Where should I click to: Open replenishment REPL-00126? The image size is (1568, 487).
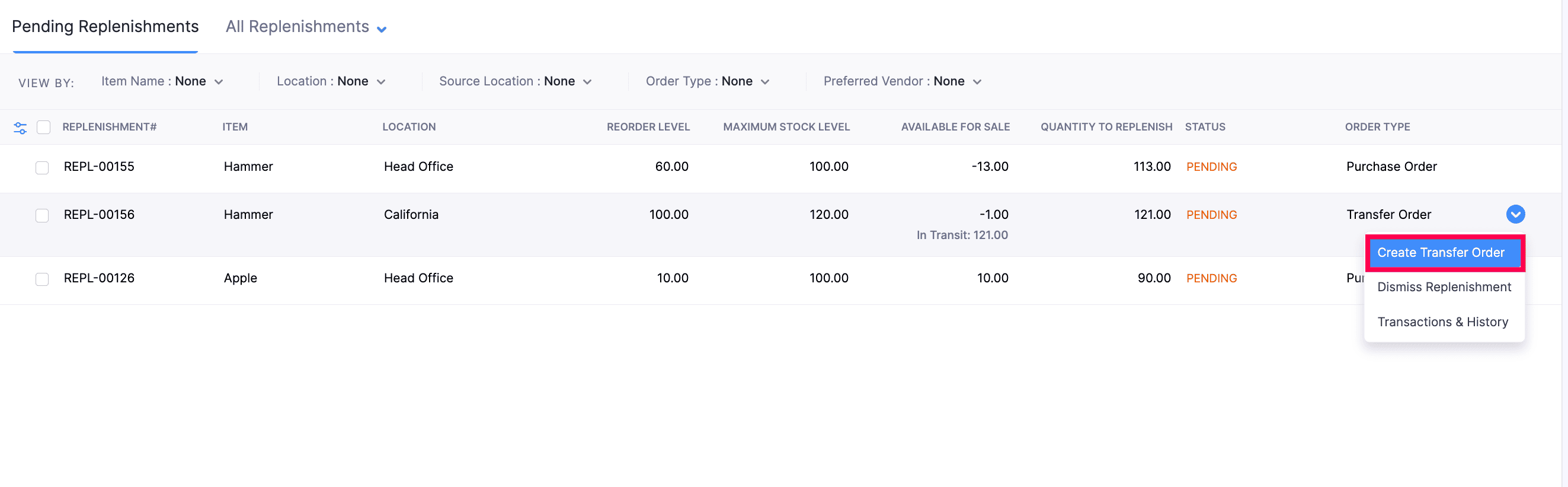click(99, 278)
